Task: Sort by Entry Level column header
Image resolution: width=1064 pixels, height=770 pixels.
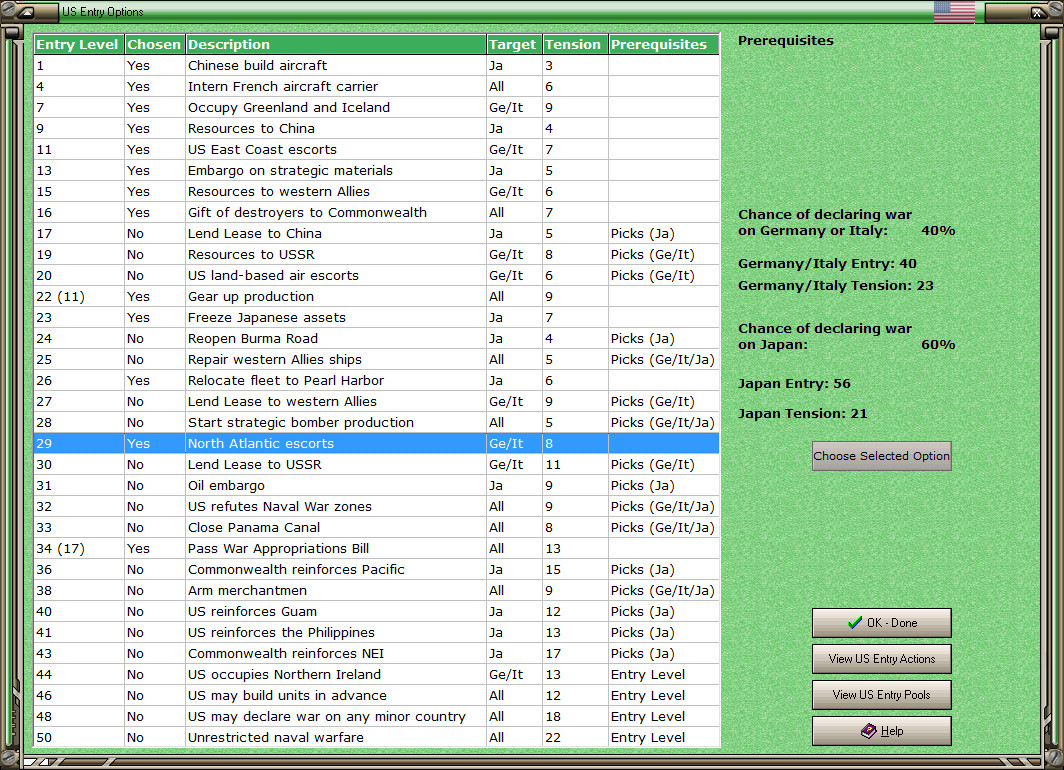Action: coord(79,44)
